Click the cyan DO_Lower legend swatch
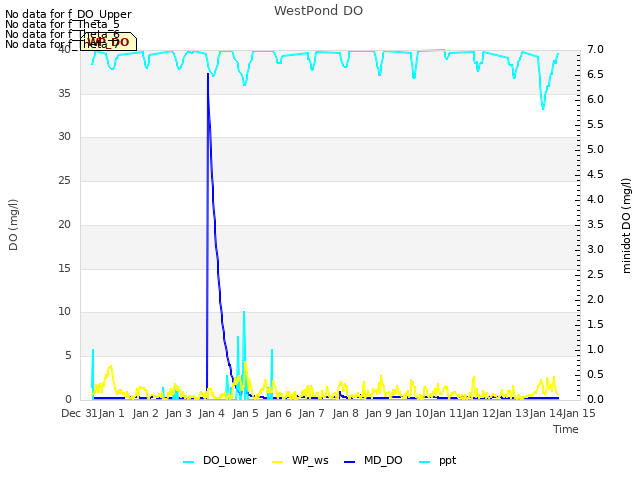Image resolution: width=640 pixels, height=480 pixels. coord(189,462)
